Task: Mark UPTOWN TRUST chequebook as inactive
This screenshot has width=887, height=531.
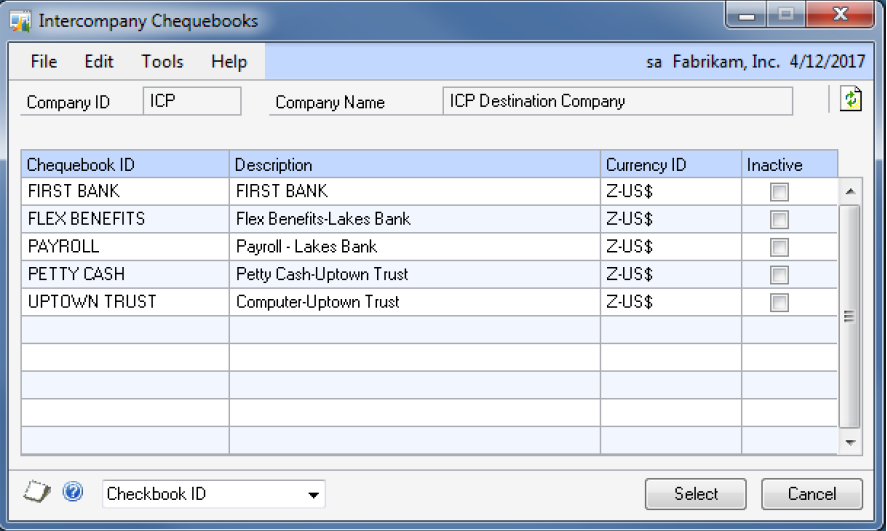Action: tap(779, 302)
